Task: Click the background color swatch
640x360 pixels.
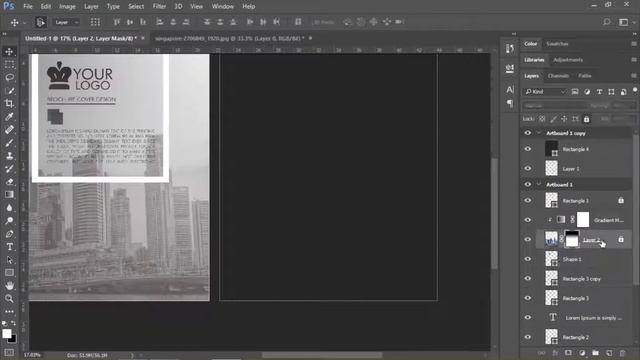Action: (x=13, y=339)
